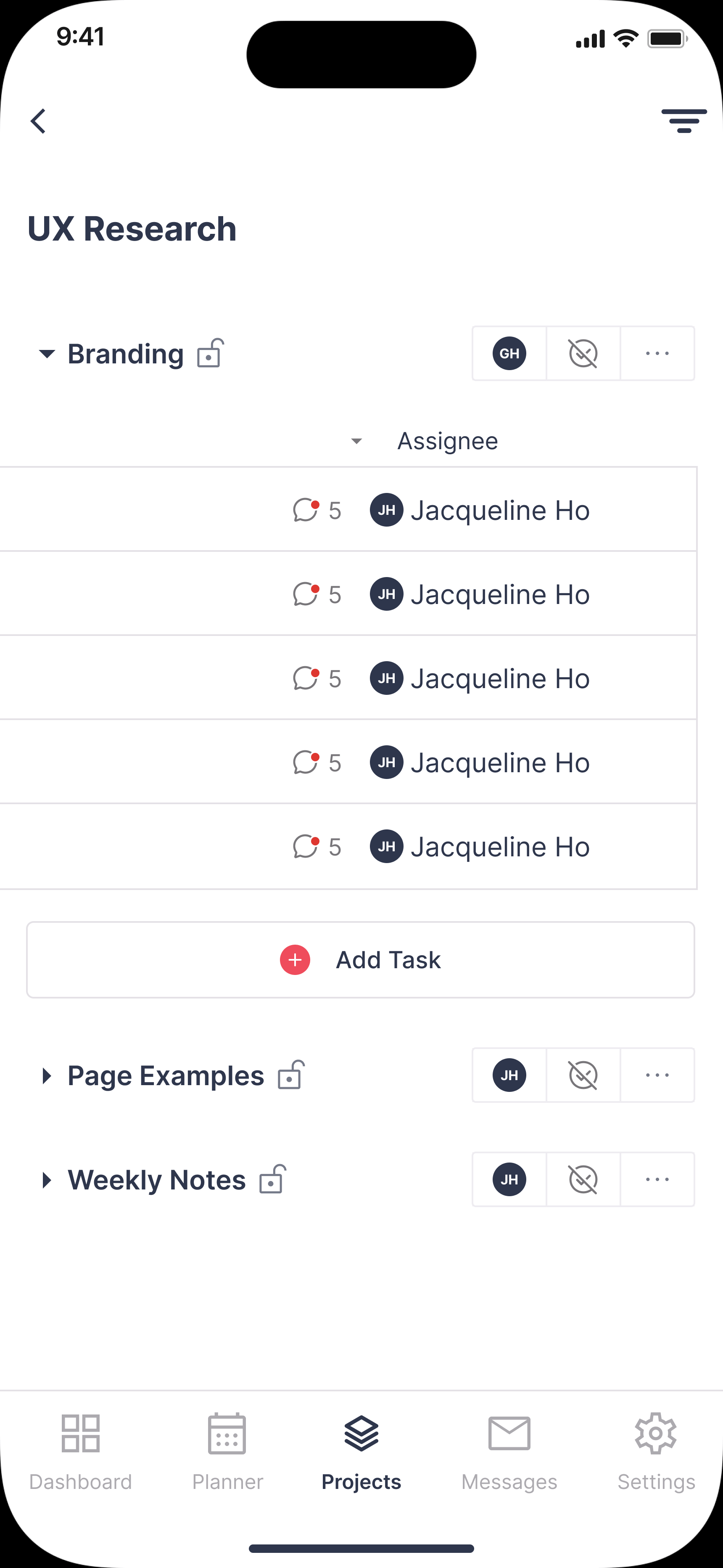Open the Branding more options menu
The width and height of the screenshot is (723, 1568).
[x=657, y=354]
